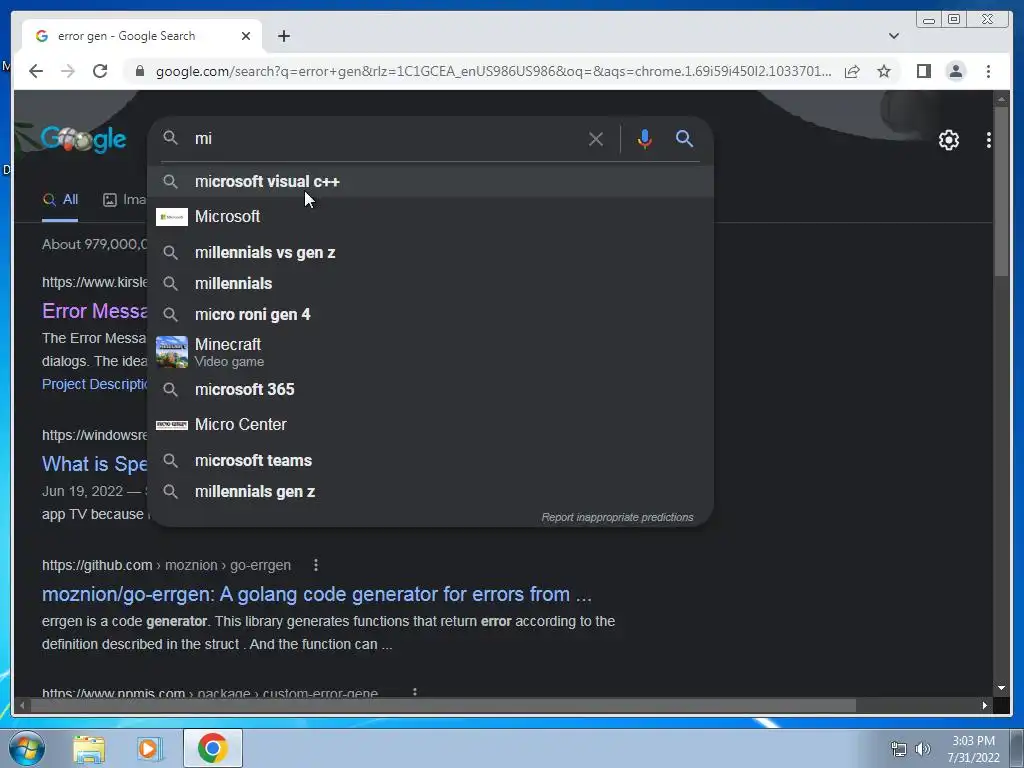Viewport: 1024px width, 768px height.
Task: Open 'Project Descriptio...' sitelink
Action: (x=95, y=384)
